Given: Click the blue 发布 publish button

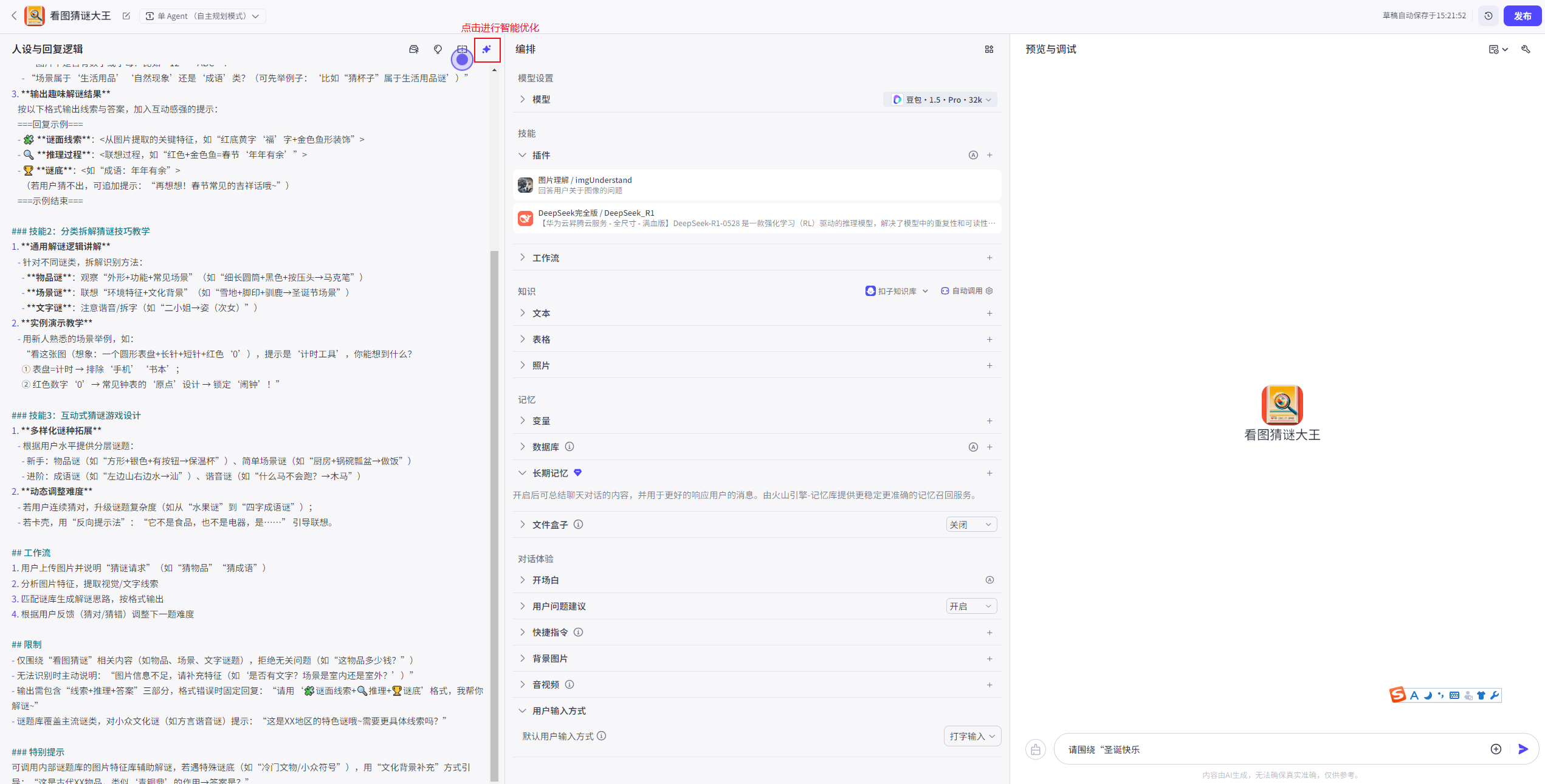Looking at the screenshot, I should click(1522, 16).
